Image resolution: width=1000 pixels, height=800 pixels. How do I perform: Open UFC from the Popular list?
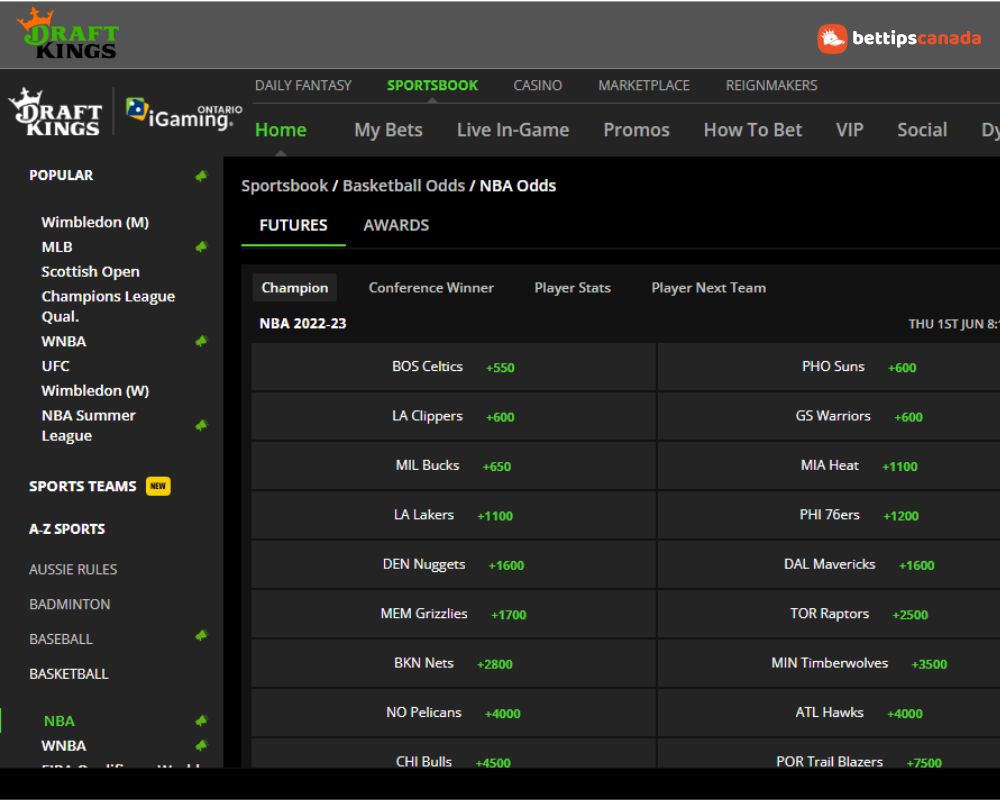[55, 366]
